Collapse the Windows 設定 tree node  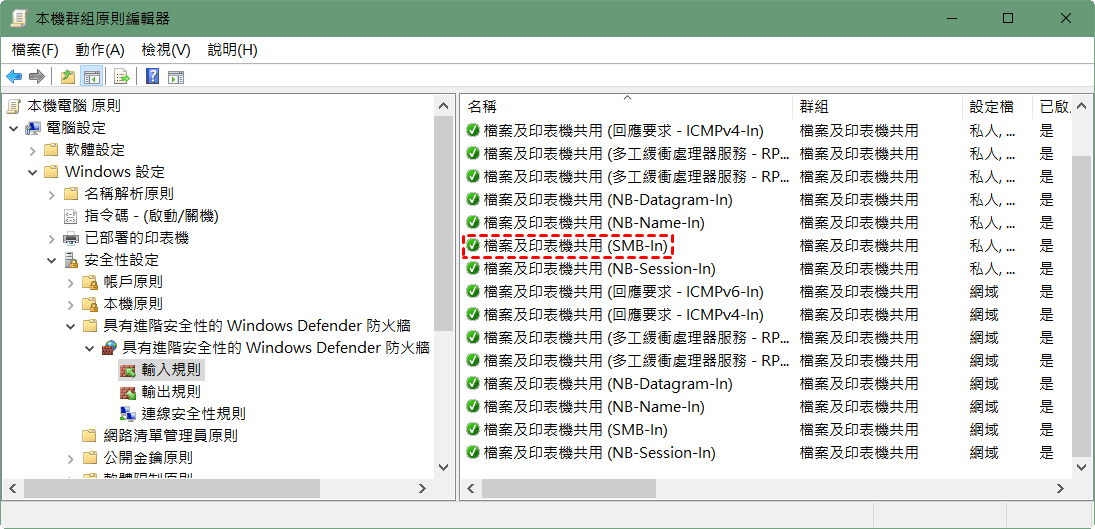pyautogui.click(x=32, y=172)
